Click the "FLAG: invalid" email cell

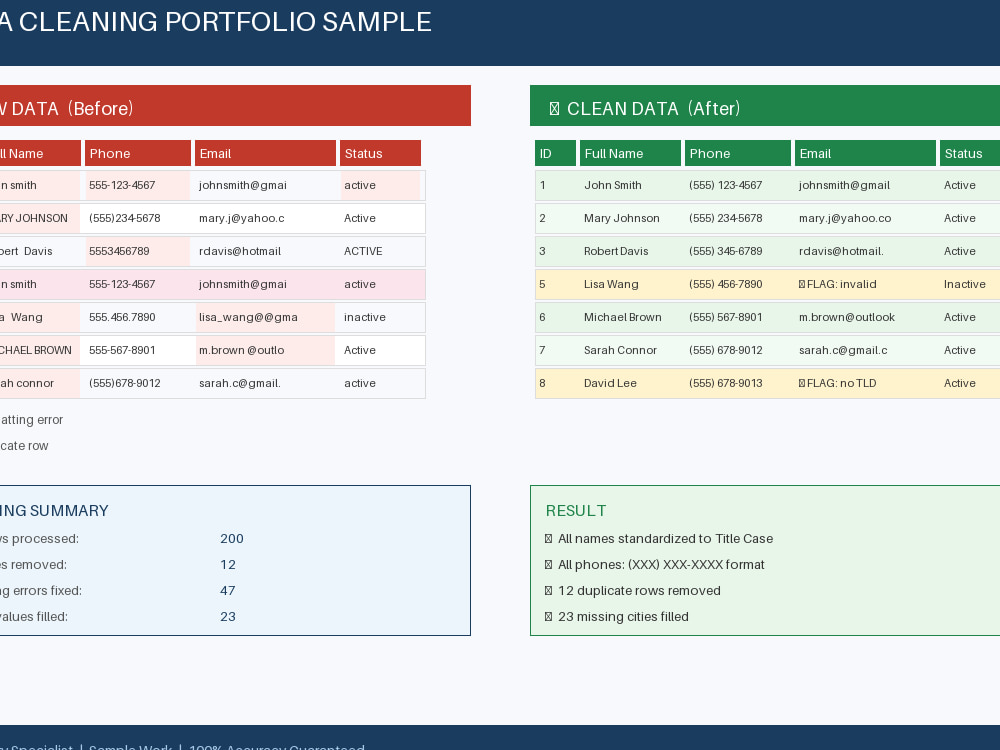[x=837, y=284]
